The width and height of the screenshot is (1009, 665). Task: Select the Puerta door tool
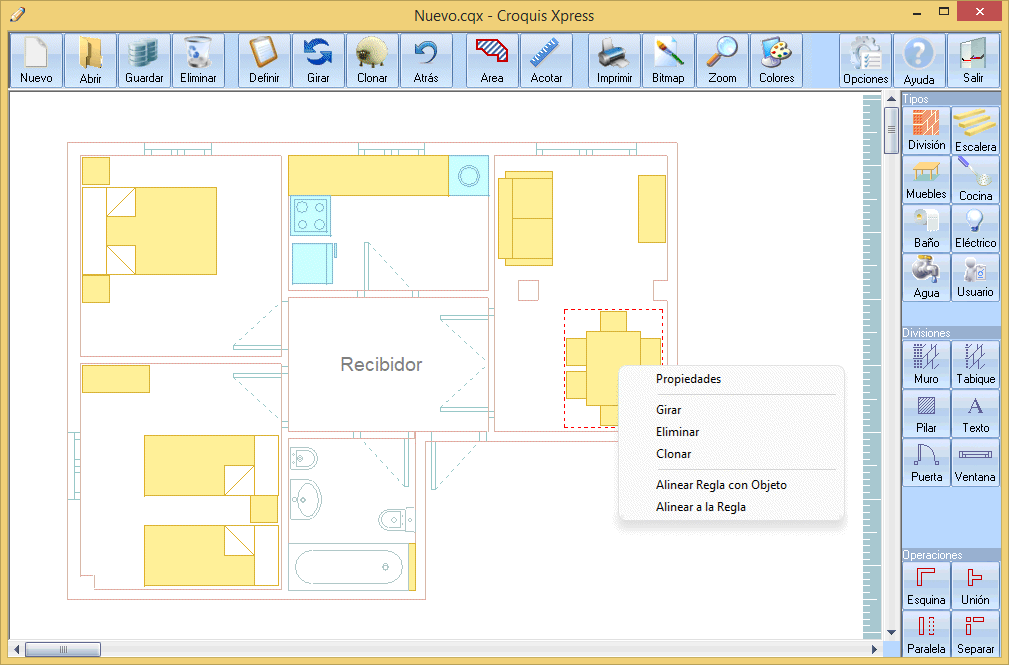(x=926, y=462)
